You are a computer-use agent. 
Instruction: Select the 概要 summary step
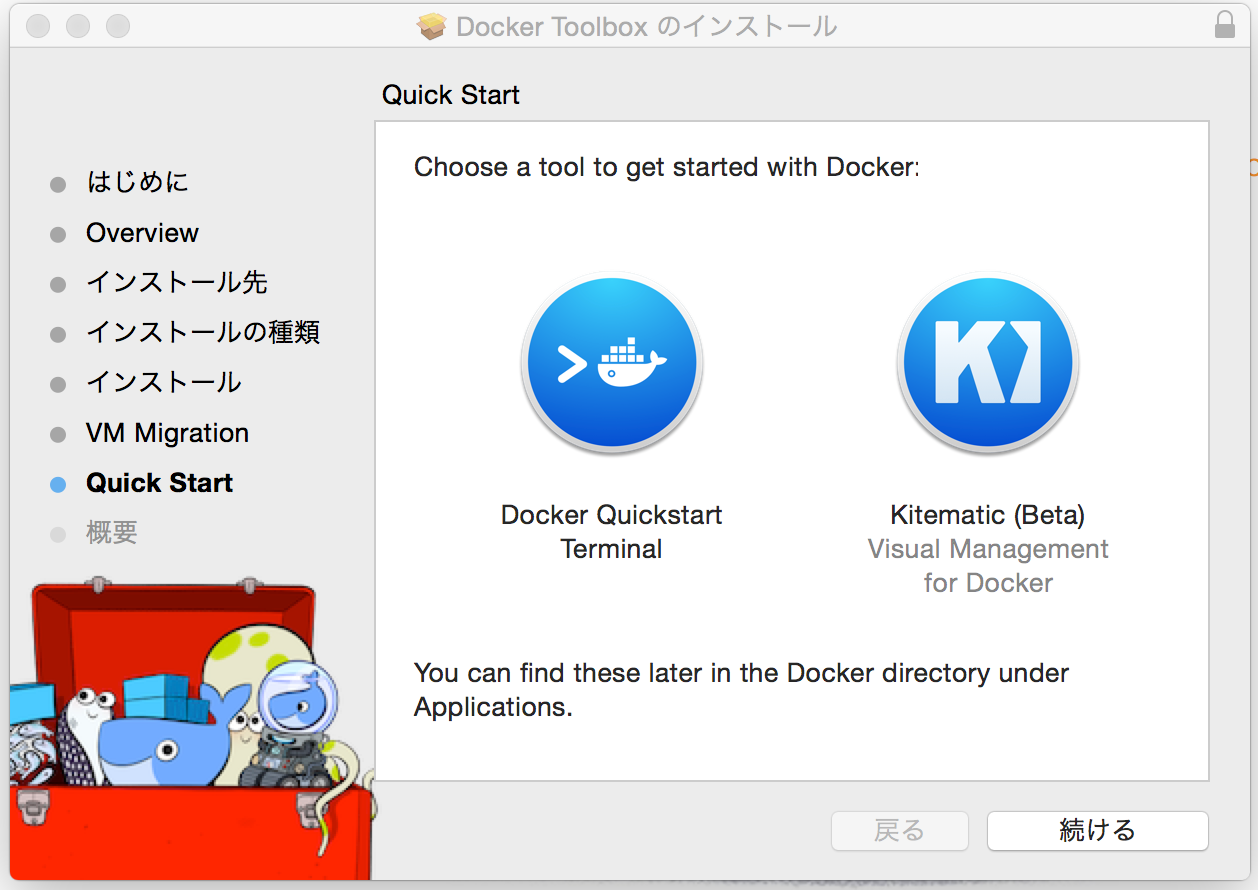pos(111,533)
